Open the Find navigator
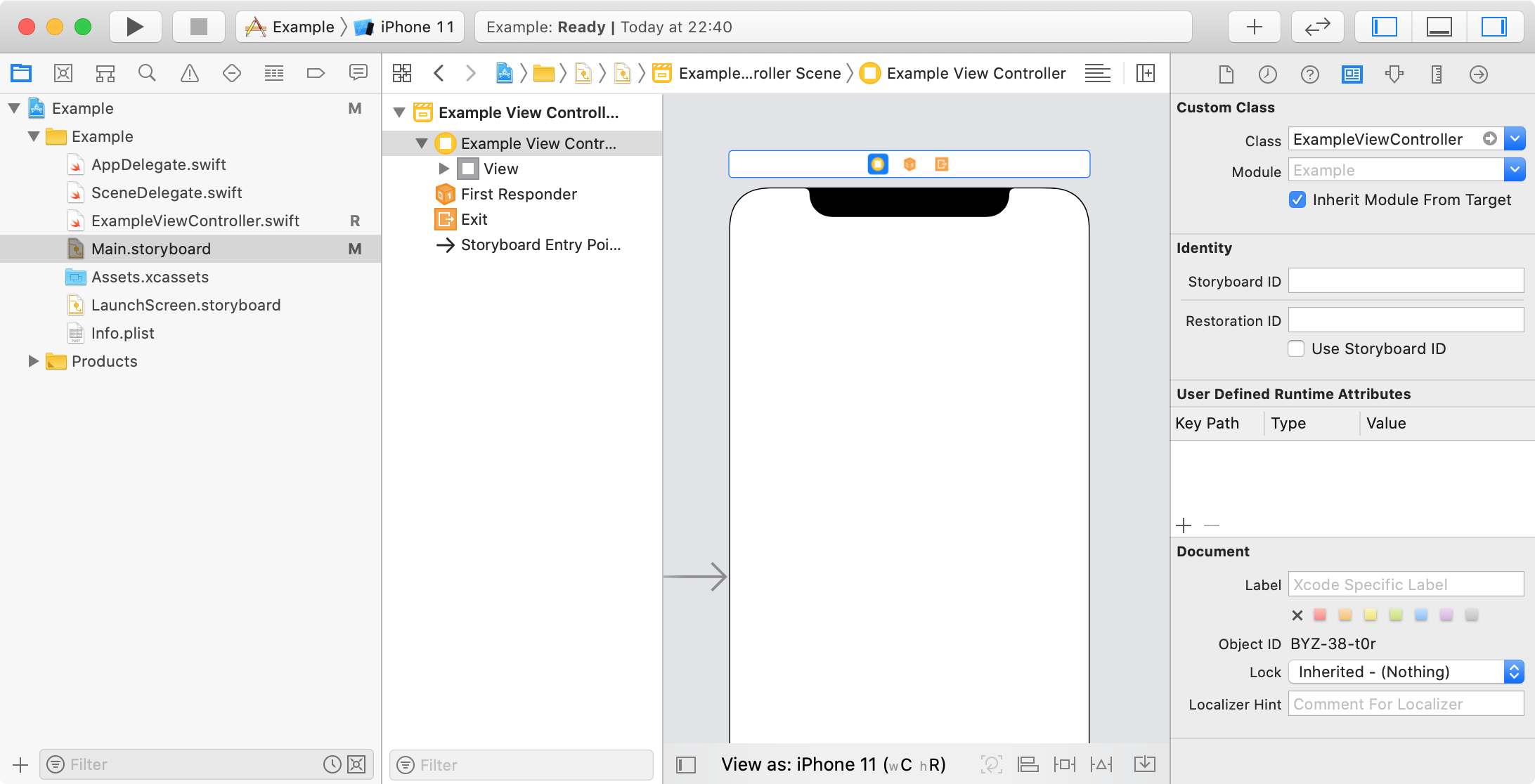Screen dimensions: 1535x784 coord(147,73)
